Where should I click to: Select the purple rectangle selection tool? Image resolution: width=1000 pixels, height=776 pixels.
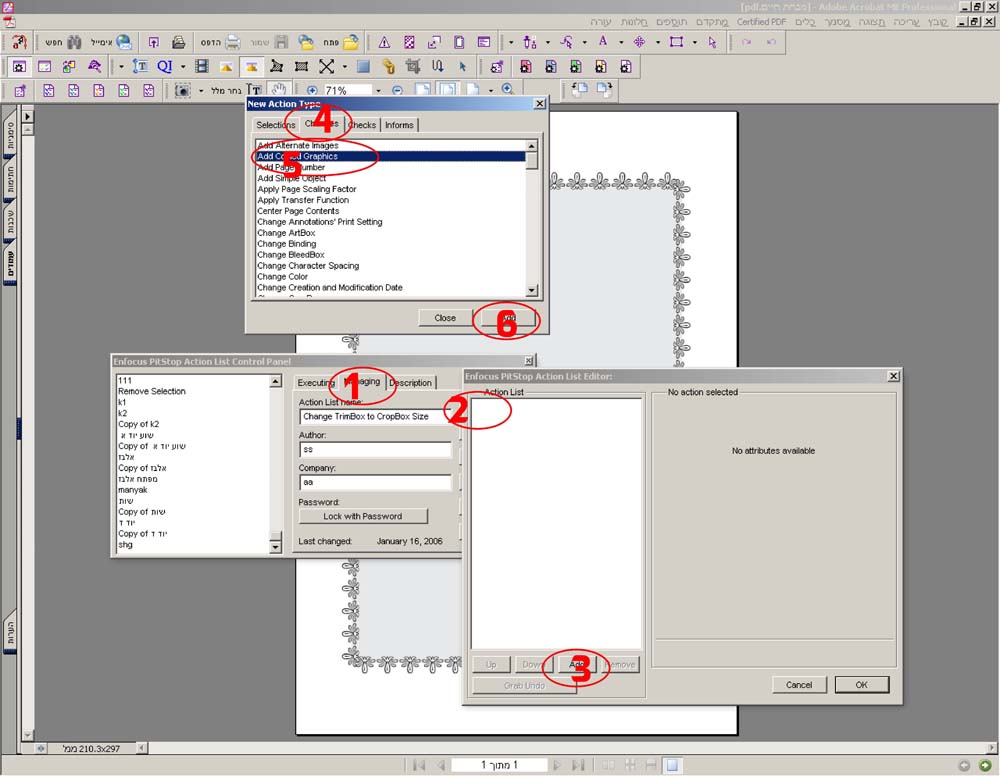(x=677, y=42)
